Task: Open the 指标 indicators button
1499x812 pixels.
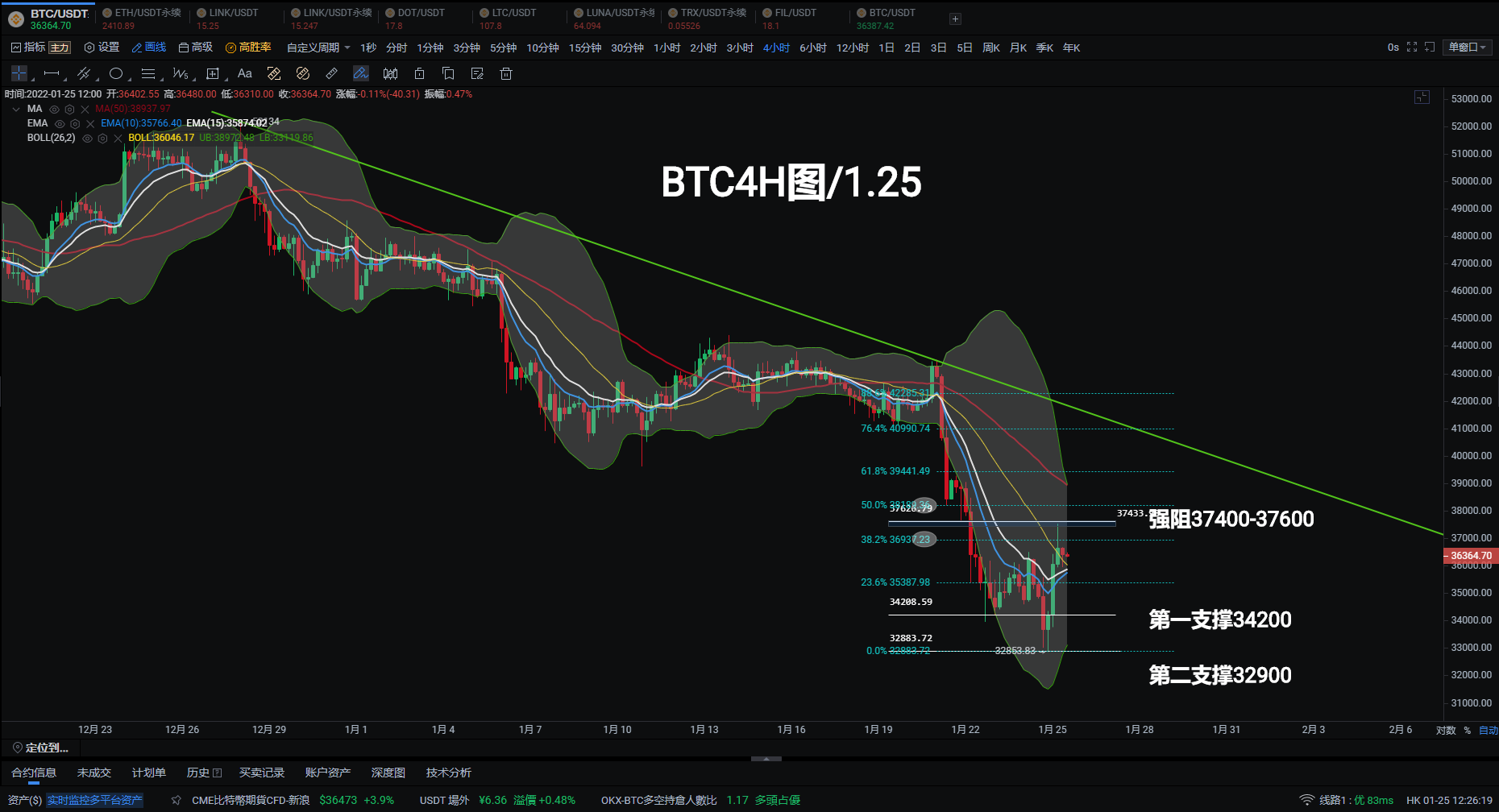Action: [28, 48]
